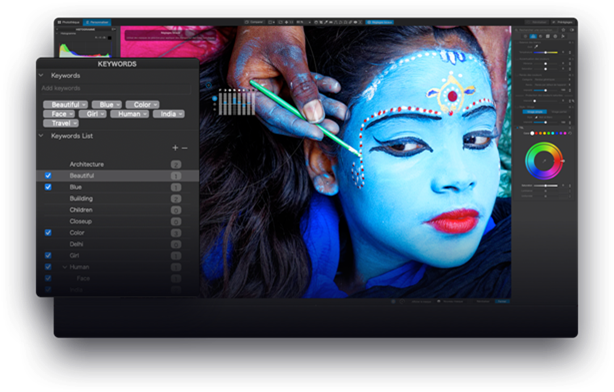Click the Add keywords input field
Viewport: 614px width, 392px height.
(116, 88)
